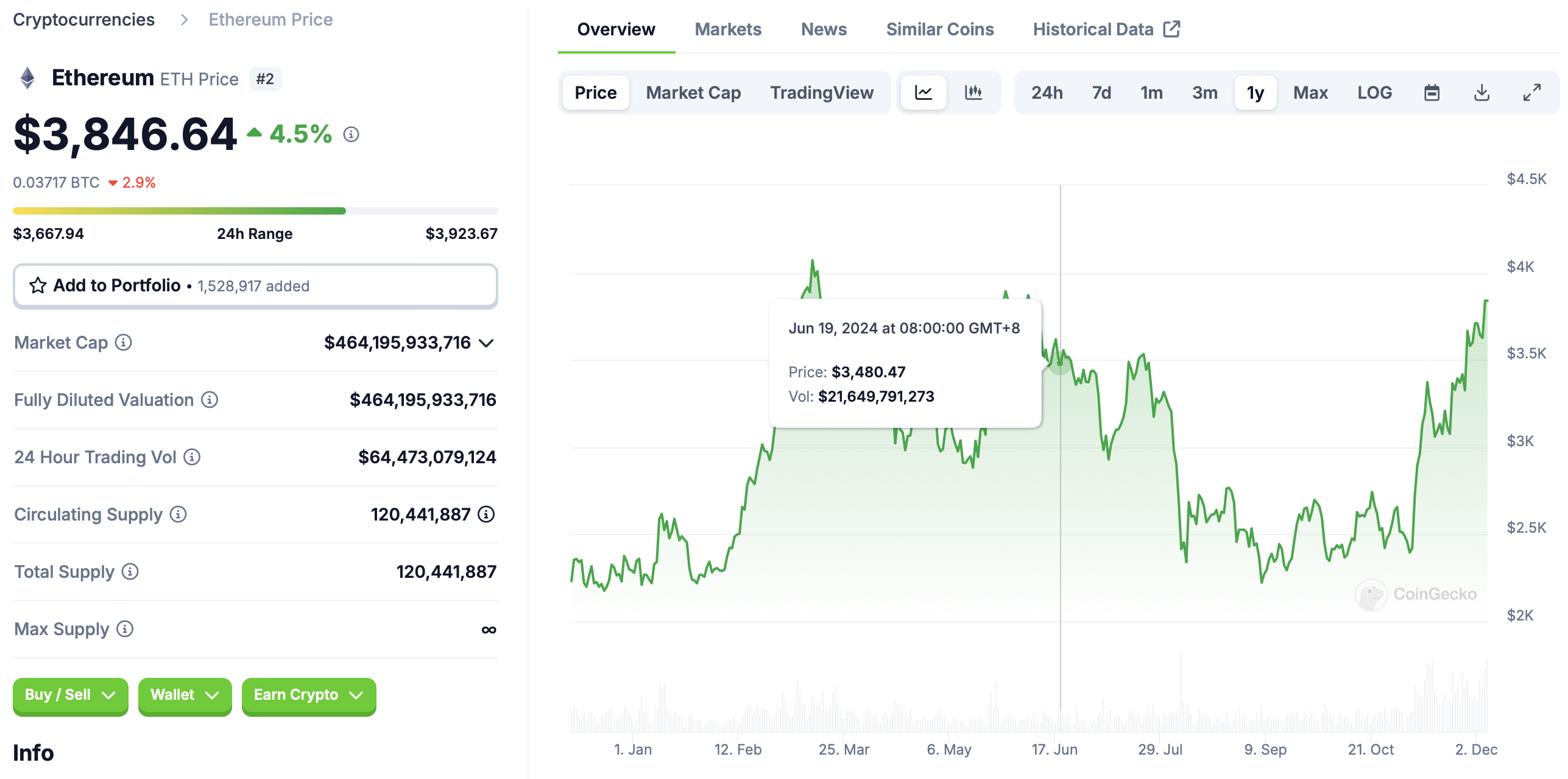Click the star icon in Add to Portfolio
1568x779 pixels.
[38, 285]
